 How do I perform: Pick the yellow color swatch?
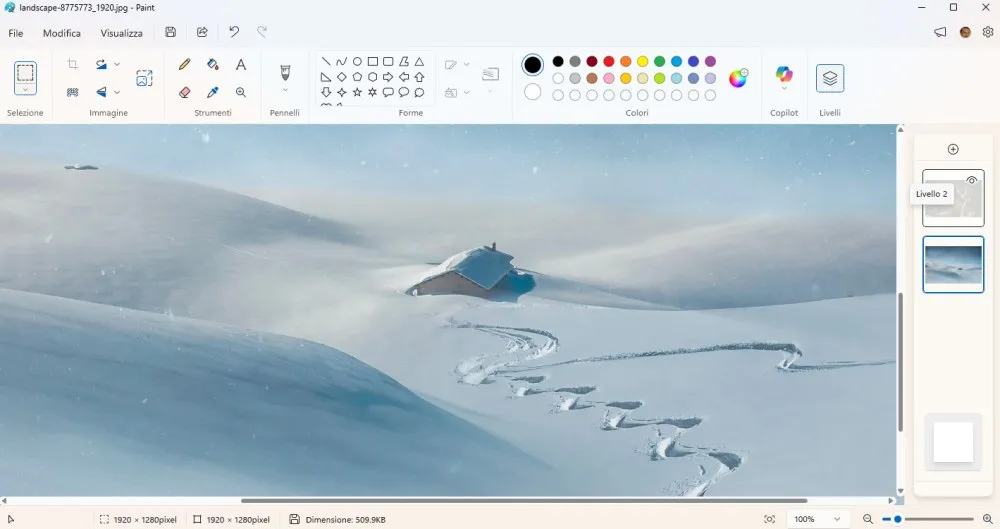coord(642,61)
